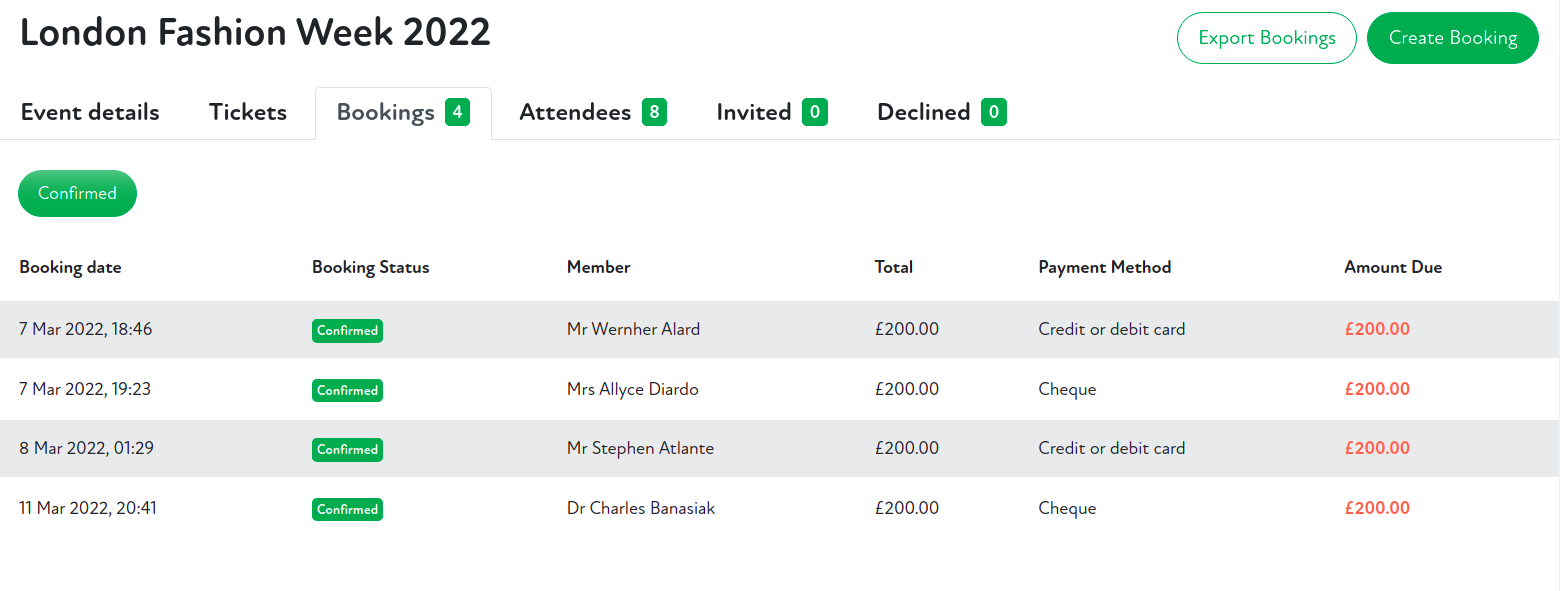Open Mr Wernher Alard's booking row

pos(633,329)
